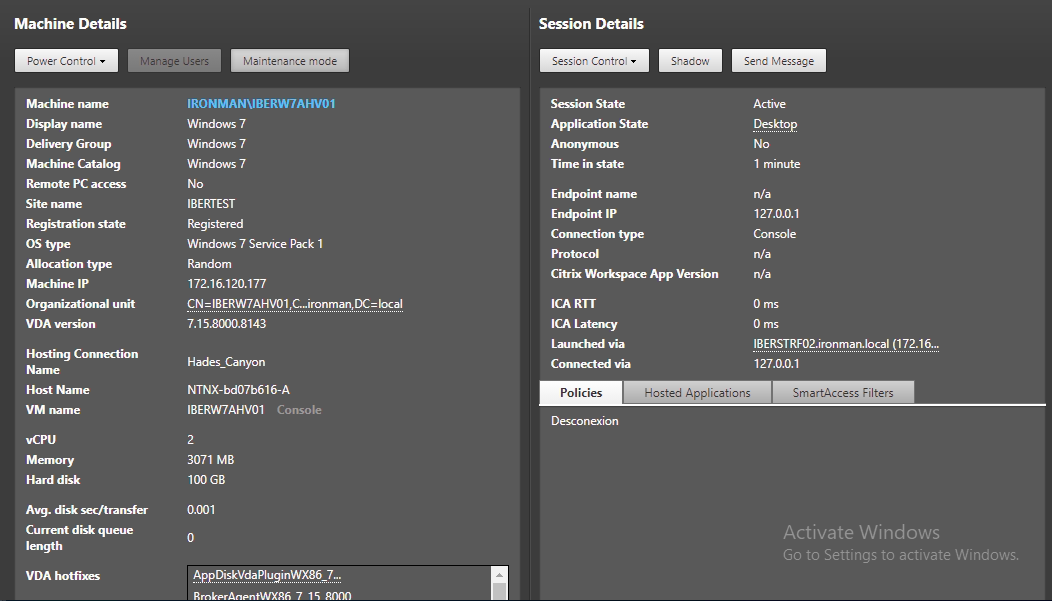Screen dimensions: 1052x601
Task: Select BrokerAgentWX86_7_15_8000 hotfix entry
Action: coord(272,596)
